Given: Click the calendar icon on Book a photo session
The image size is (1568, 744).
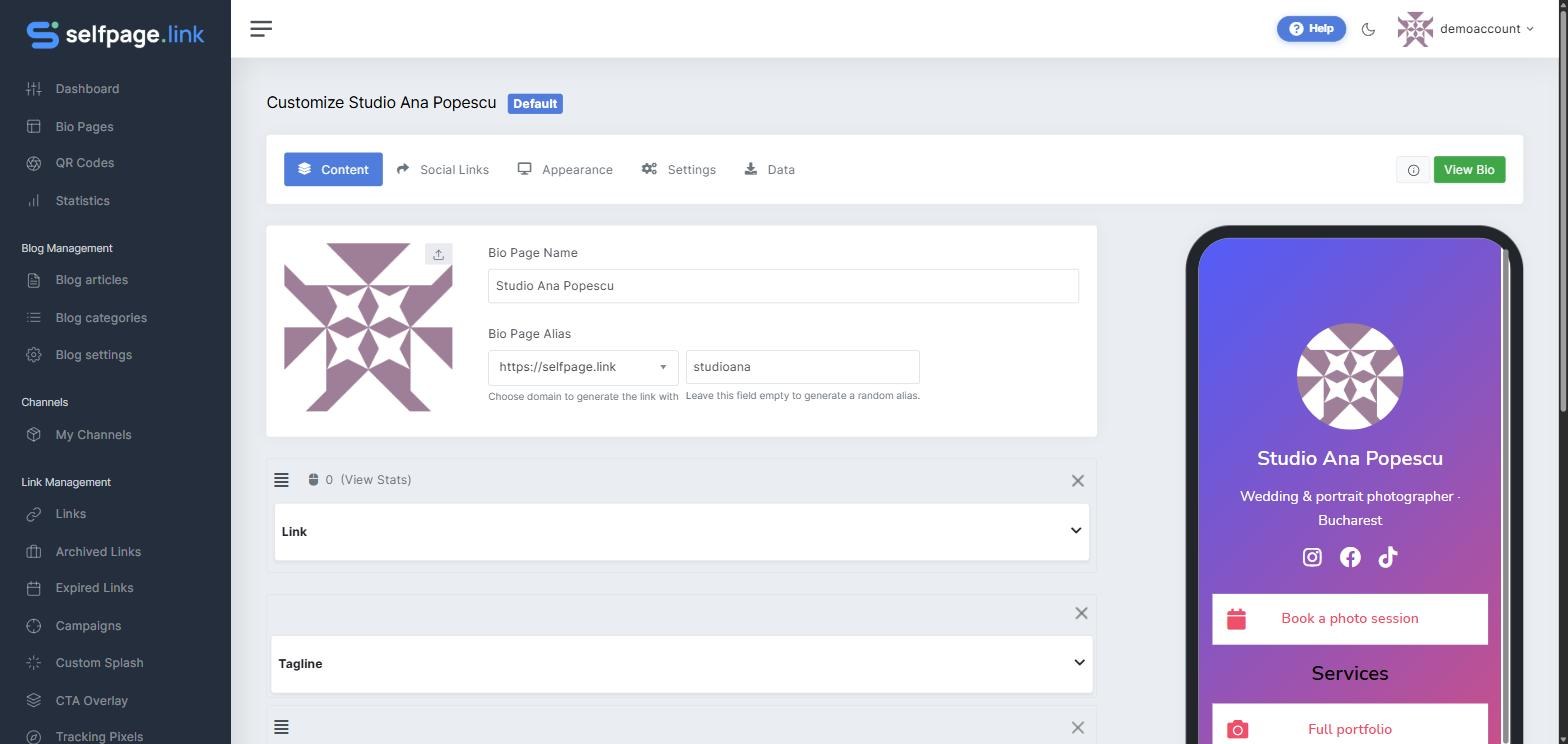Looking at the screenshot, I should [1237, 619].
